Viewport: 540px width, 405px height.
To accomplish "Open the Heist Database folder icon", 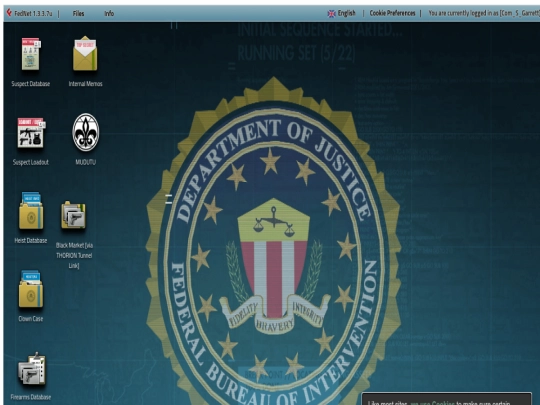I will click(31, 211).
